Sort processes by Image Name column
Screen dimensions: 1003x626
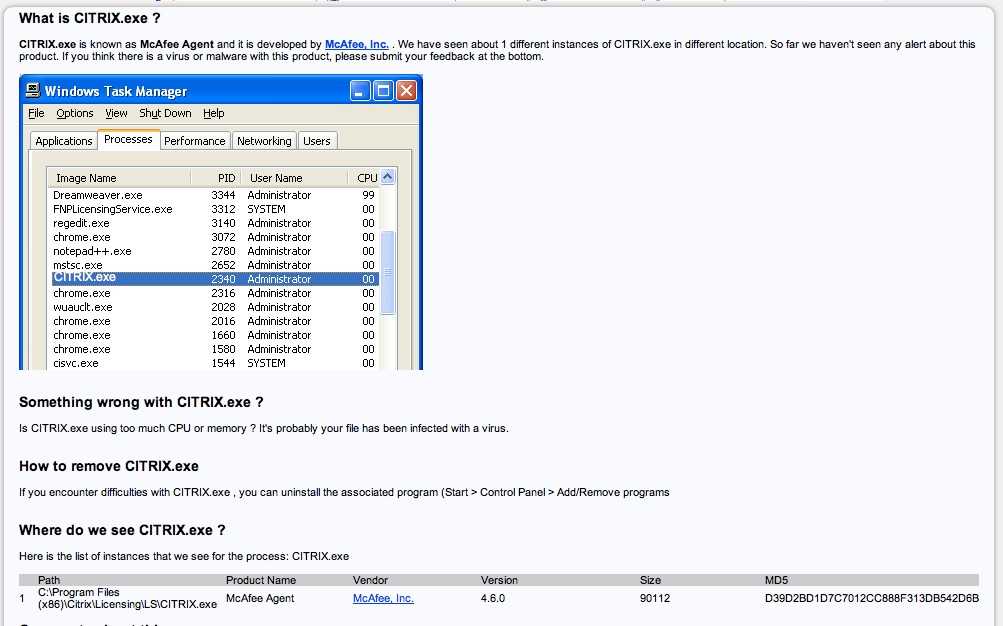coord(86,178)
